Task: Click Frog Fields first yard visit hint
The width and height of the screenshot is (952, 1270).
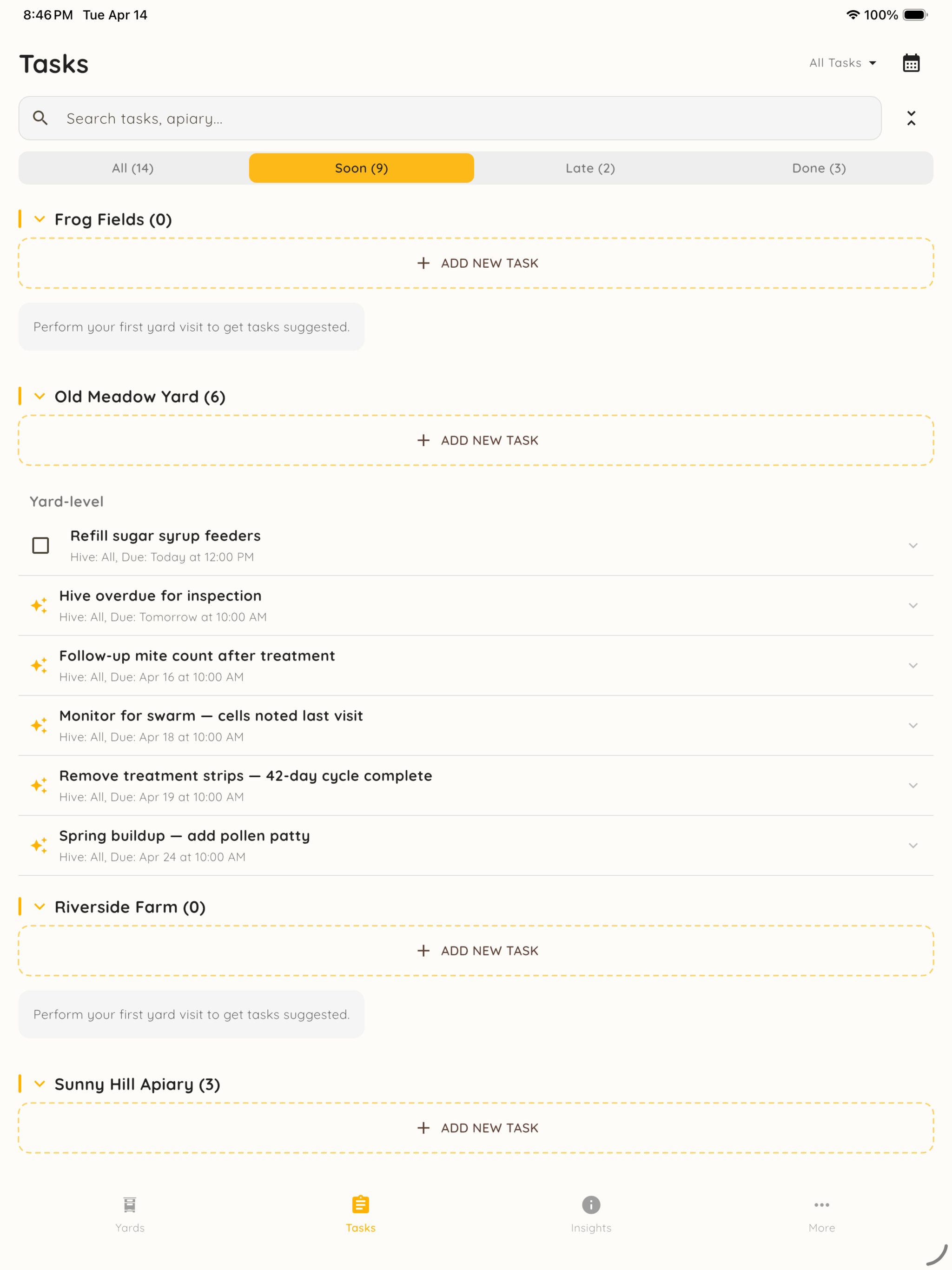Action: click(x=191, y=327)
